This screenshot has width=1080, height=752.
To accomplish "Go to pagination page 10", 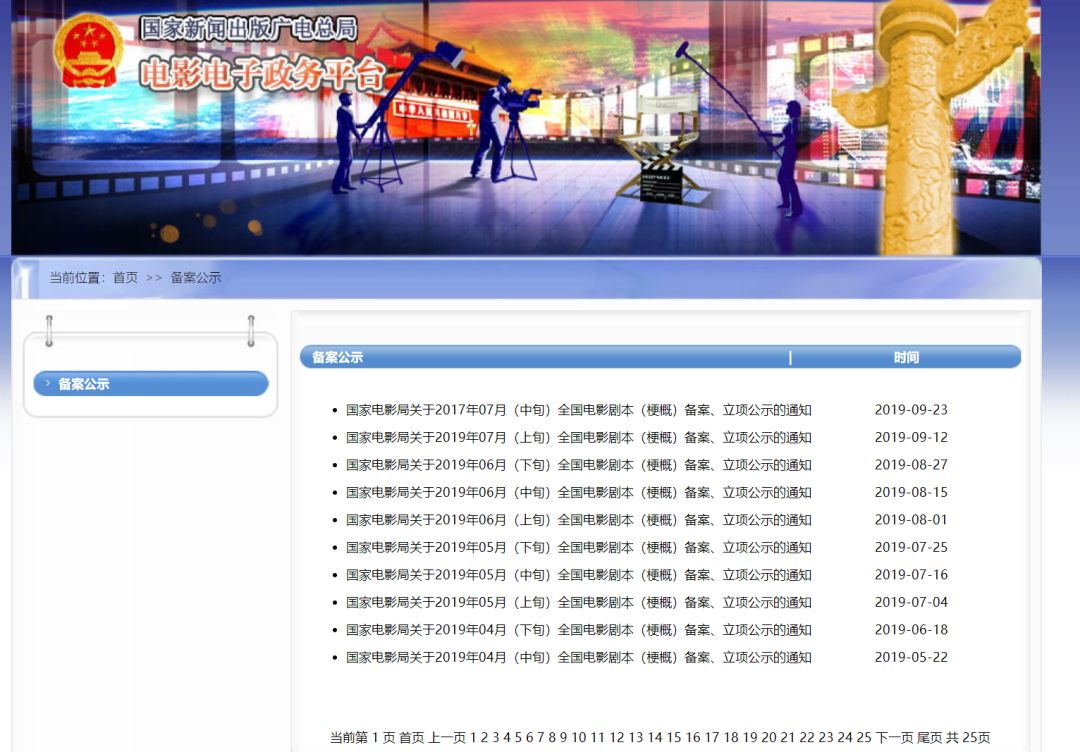I will pos(579,738).
